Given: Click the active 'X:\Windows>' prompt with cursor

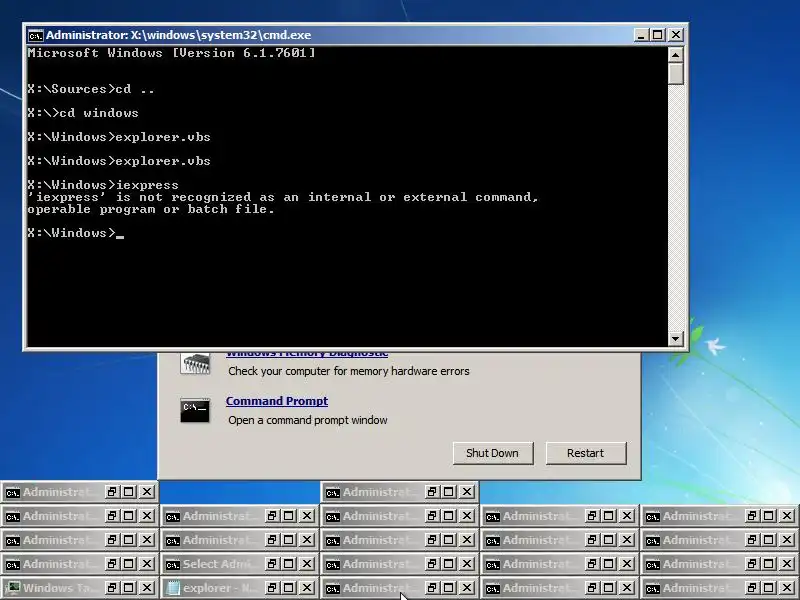Looking at the screenshot, I should [x=76, y=233].
